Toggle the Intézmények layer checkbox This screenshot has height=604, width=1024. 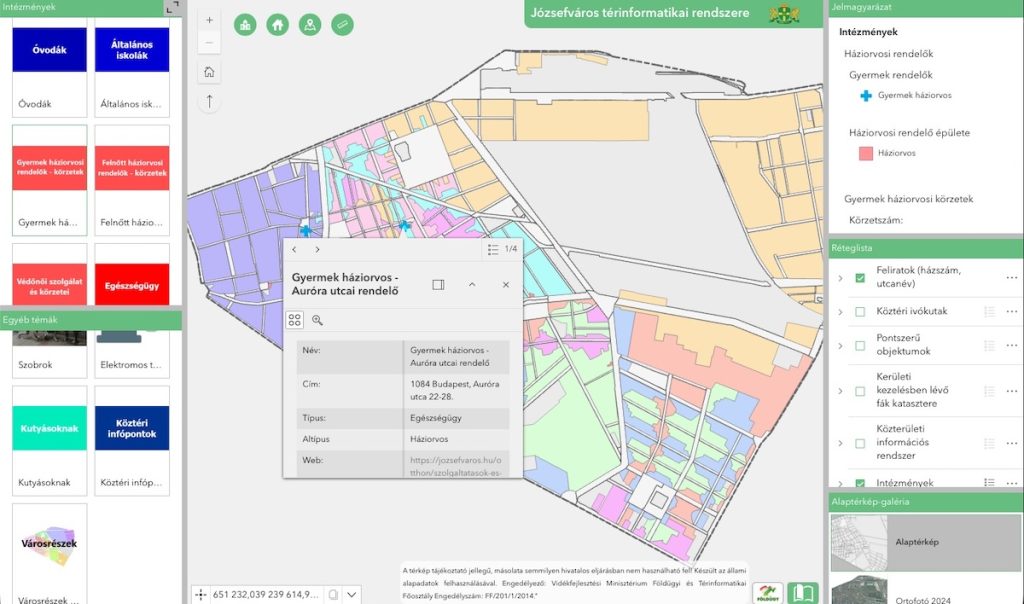click(860, 483)
